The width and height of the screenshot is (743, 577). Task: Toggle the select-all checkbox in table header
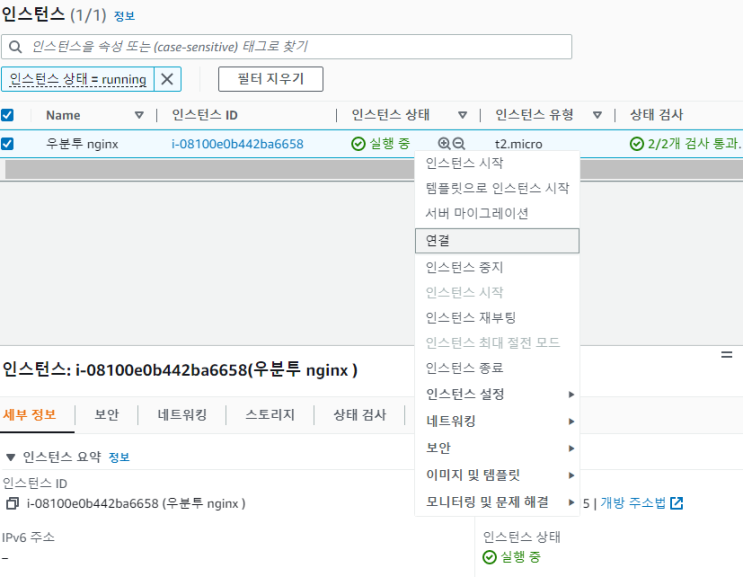[7, 115]
